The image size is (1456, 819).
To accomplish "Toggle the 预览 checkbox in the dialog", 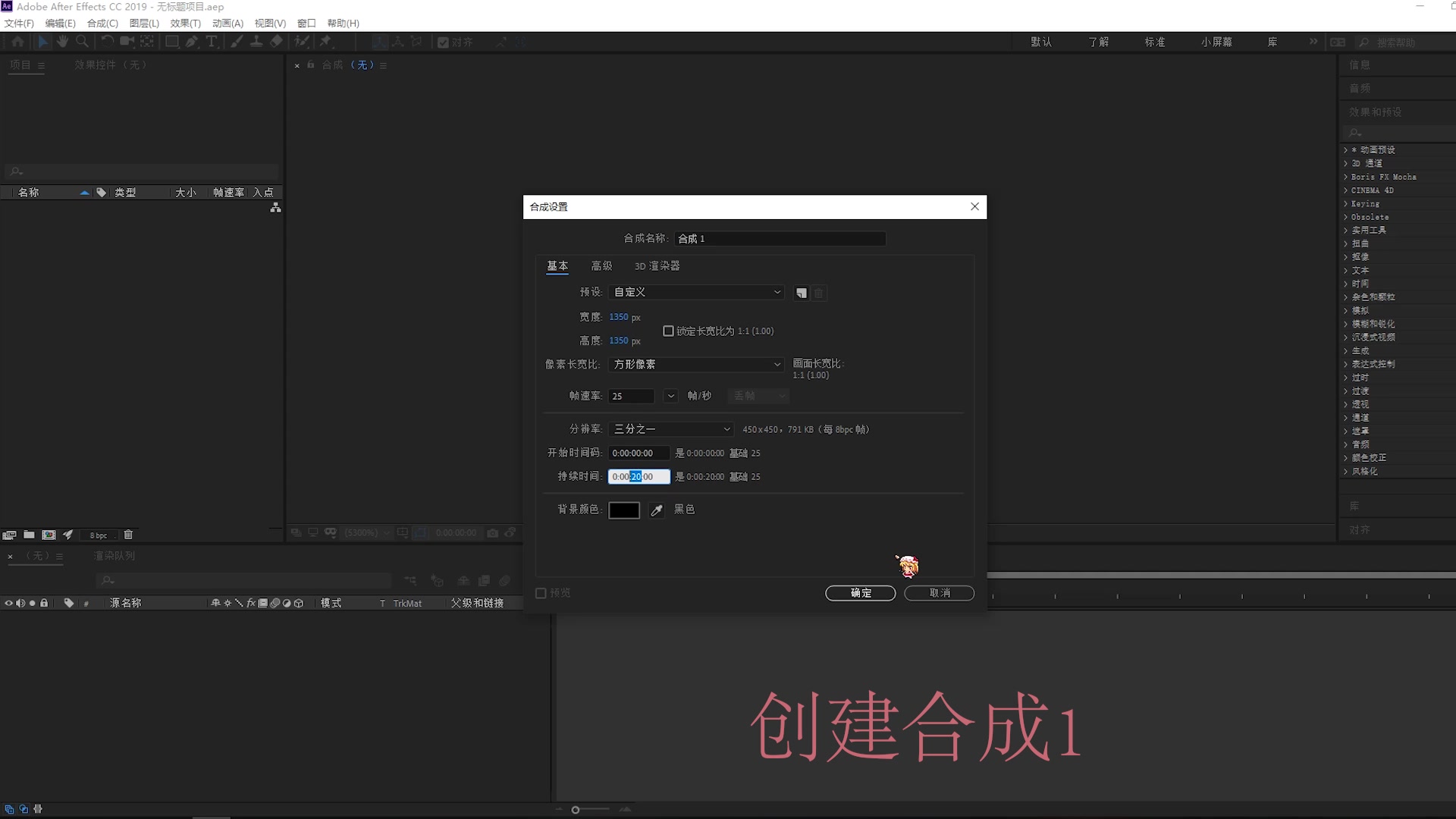I will [x=540, y=593].
